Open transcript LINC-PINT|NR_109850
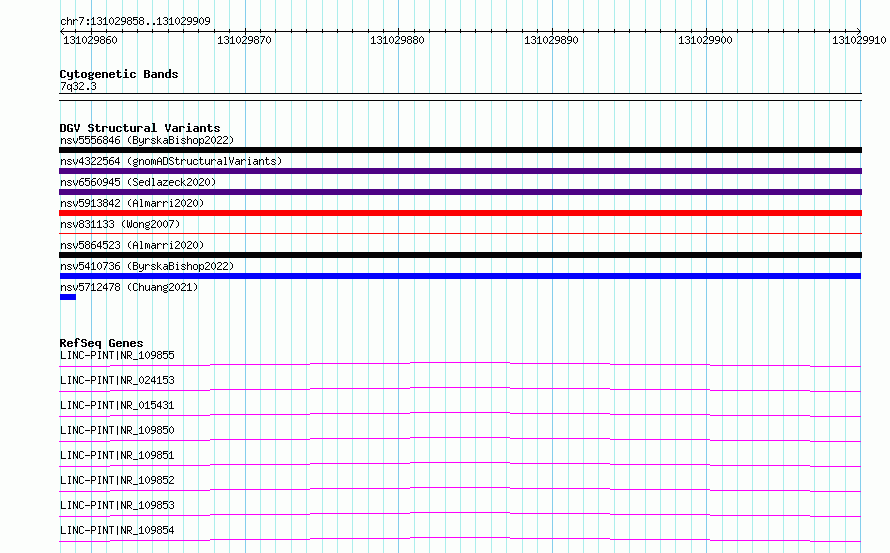The image size is (890, 553). [x=117, y=430]
